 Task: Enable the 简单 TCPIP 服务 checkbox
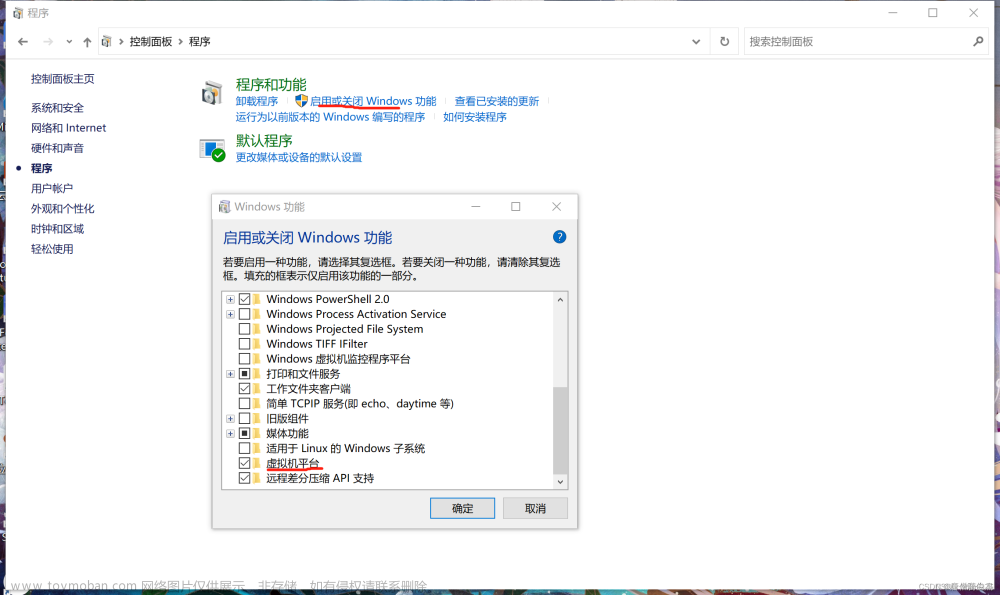(244, 403)
